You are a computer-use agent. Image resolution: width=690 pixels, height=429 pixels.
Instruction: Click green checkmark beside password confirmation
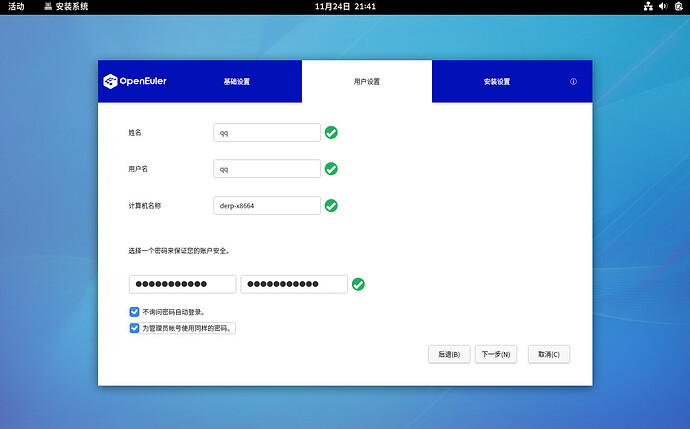coord(358,284)
